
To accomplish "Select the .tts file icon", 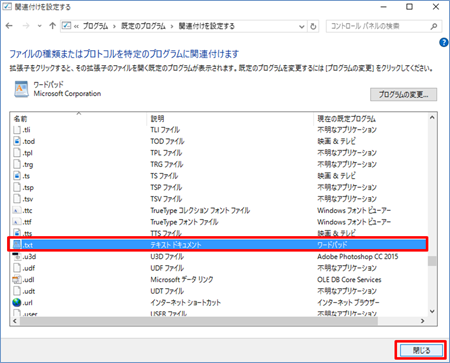I will (x=17, y=232).
